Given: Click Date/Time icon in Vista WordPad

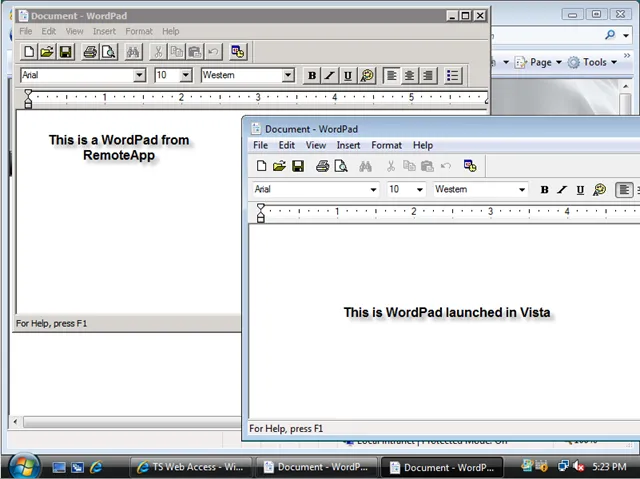Looking at the screenshot, I should tap(470, 166).
